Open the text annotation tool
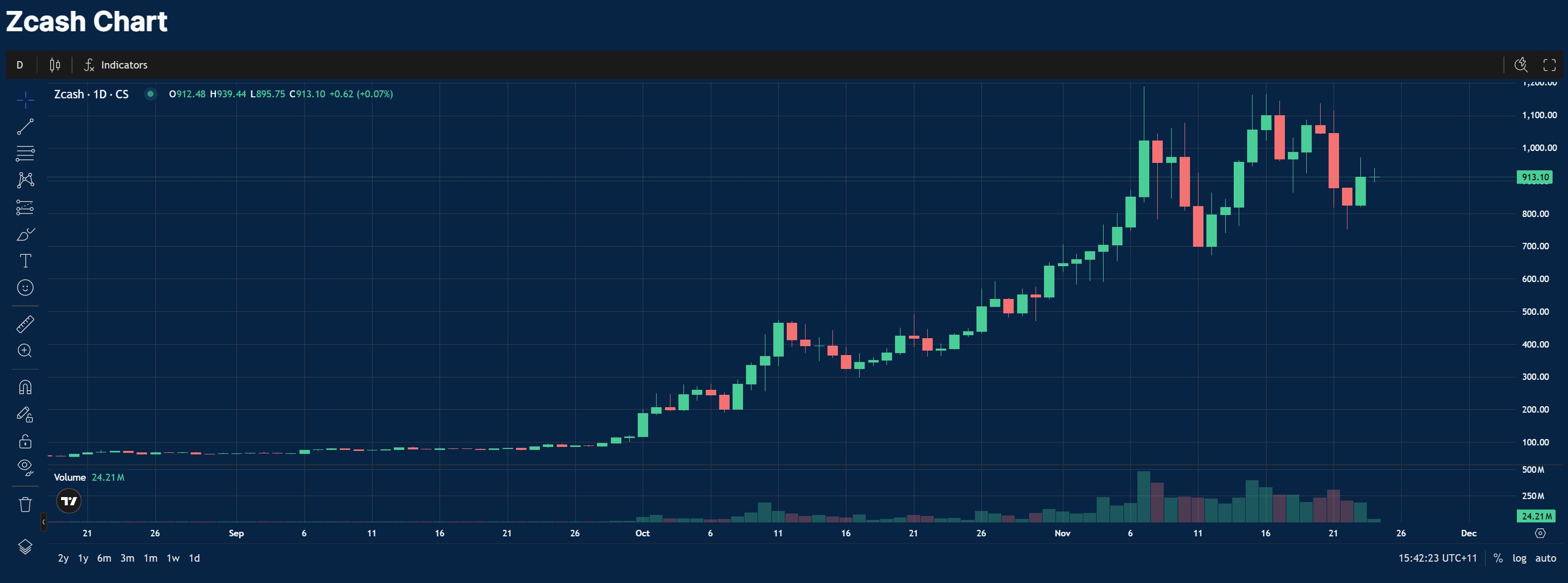 (24, 261)
